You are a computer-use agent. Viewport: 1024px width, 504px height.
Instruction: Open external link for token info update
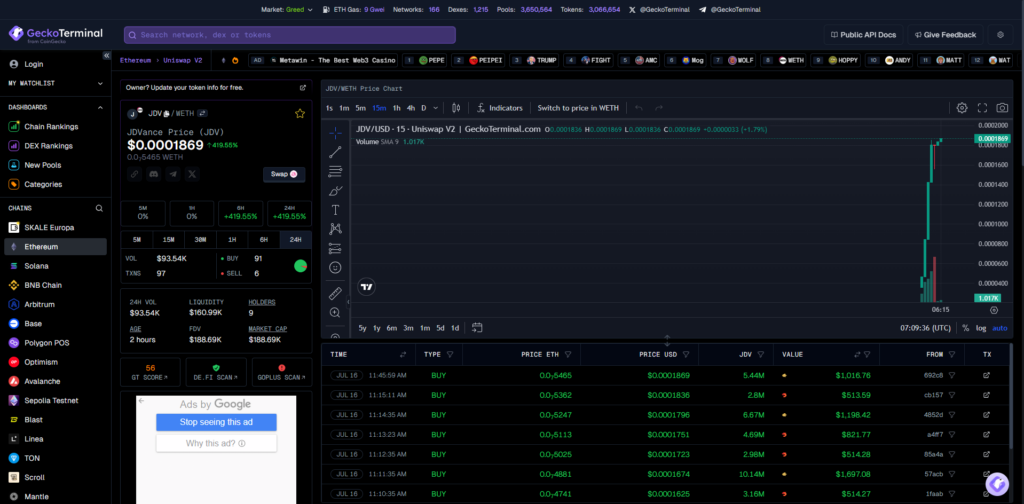(303, 87)
